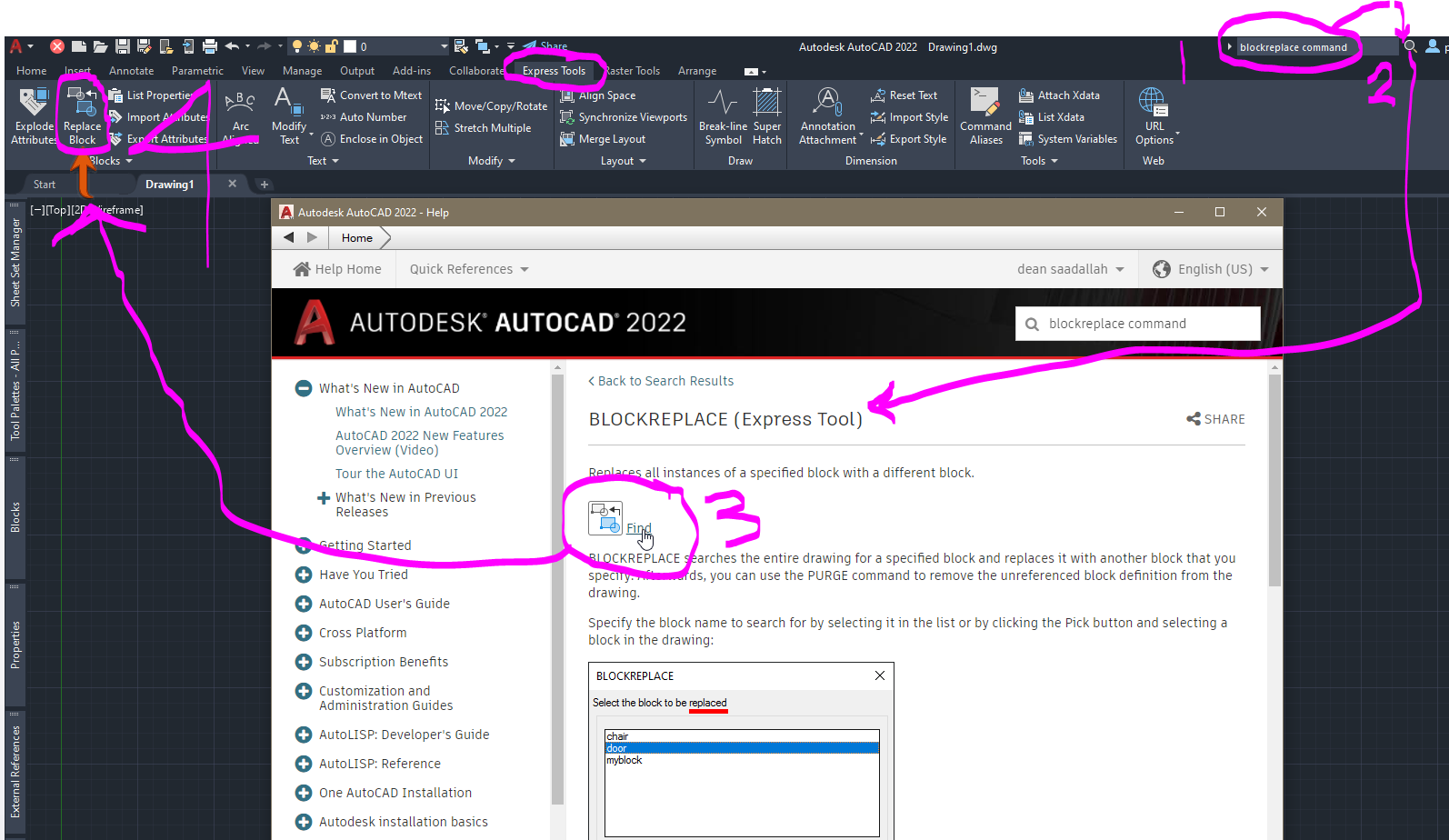The image size is (1449, 840).
Task: Switch to the Home ribbon tab
Action: tap(31, 71)
